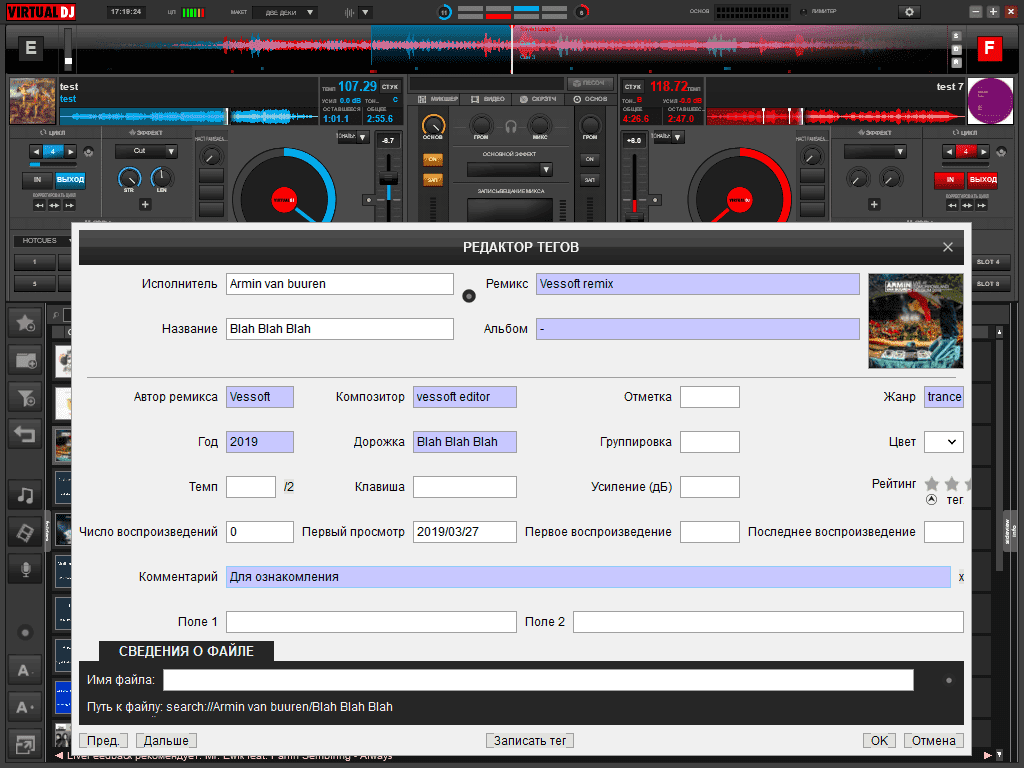Click Отмена cancel button

(933, 741)
